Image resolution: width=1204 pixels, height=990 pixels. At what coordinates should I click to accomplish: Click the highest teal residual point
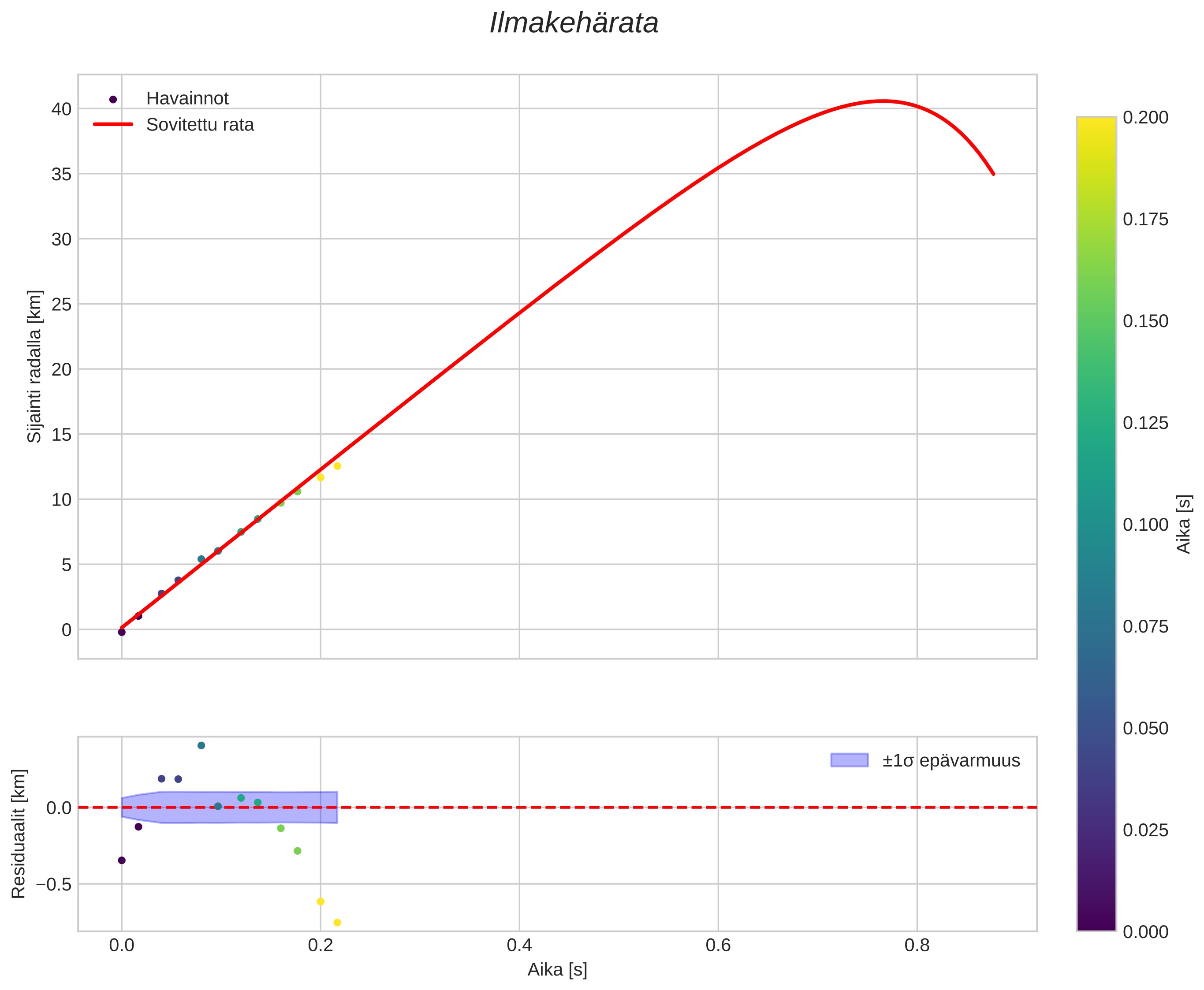click(201, 745)
